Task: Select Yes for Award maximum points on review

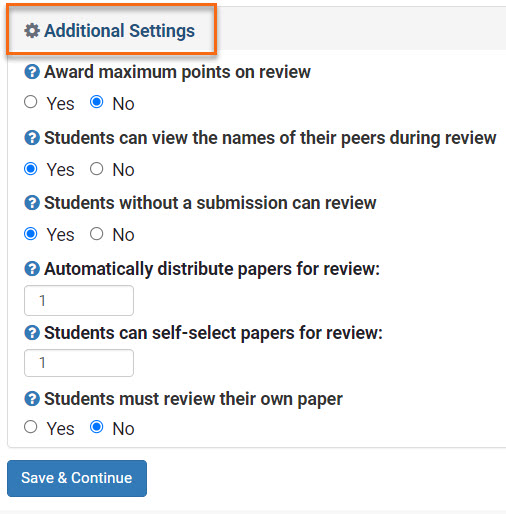Action: coord(31,102)
